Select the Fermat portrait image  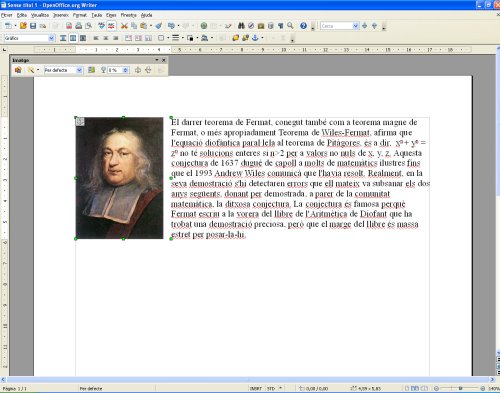pyautogui.click(x=120, y=178)
